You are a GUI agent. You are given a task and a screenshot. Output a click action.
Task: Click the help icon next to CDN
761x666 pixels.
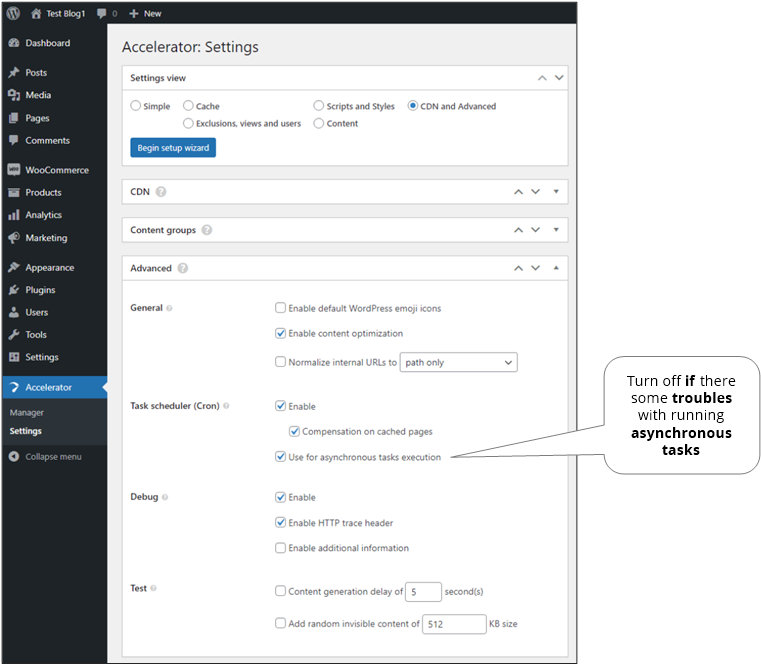161,191
